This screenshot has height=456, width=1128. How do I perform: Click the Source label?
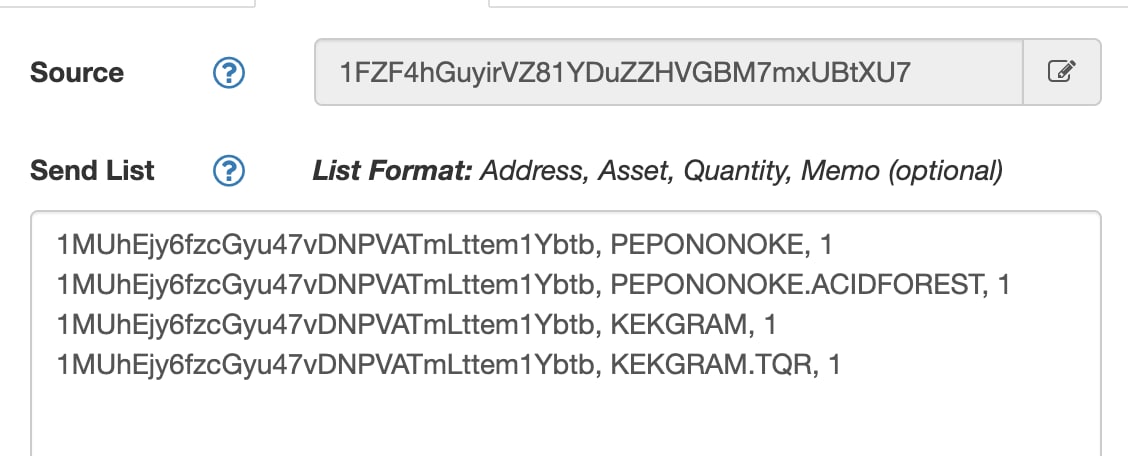[77, 73]
